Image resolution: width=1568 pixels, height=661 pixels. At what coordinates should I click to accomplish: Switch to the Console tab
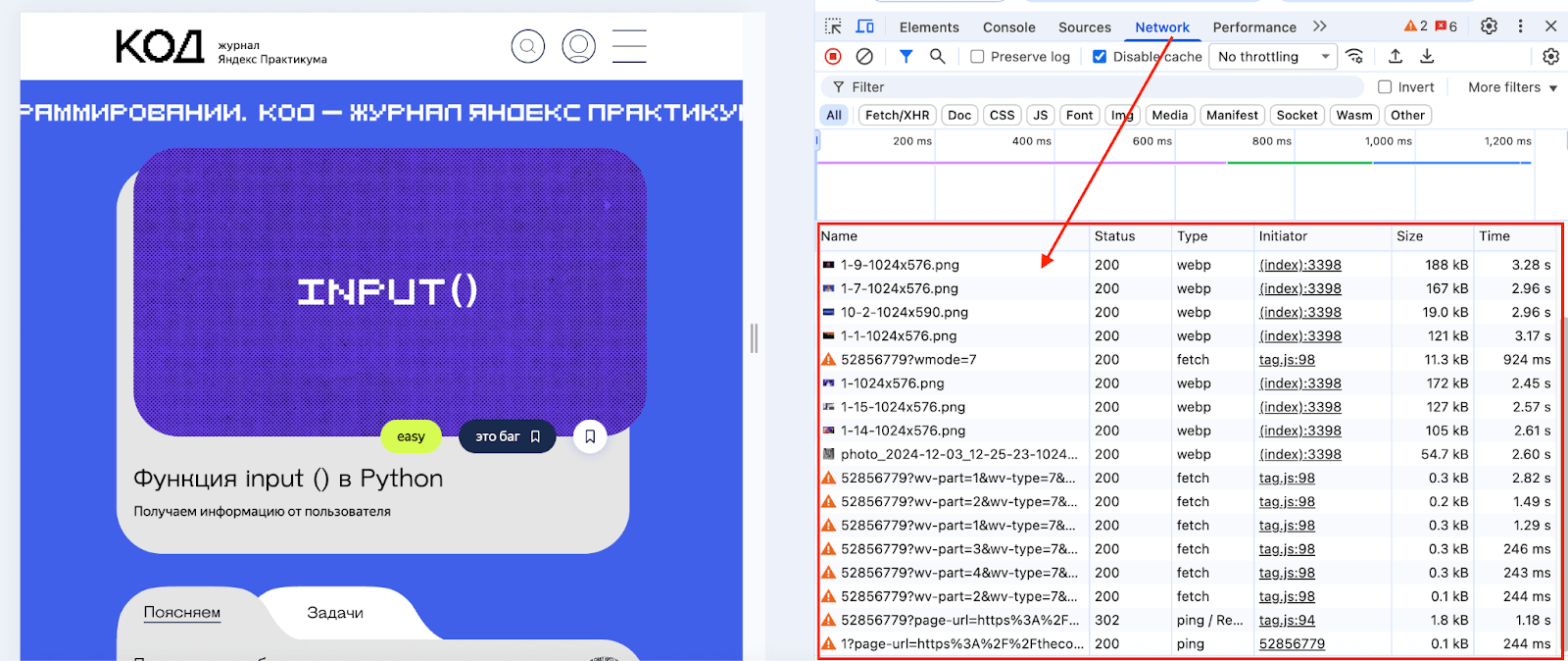[1008, 27]
